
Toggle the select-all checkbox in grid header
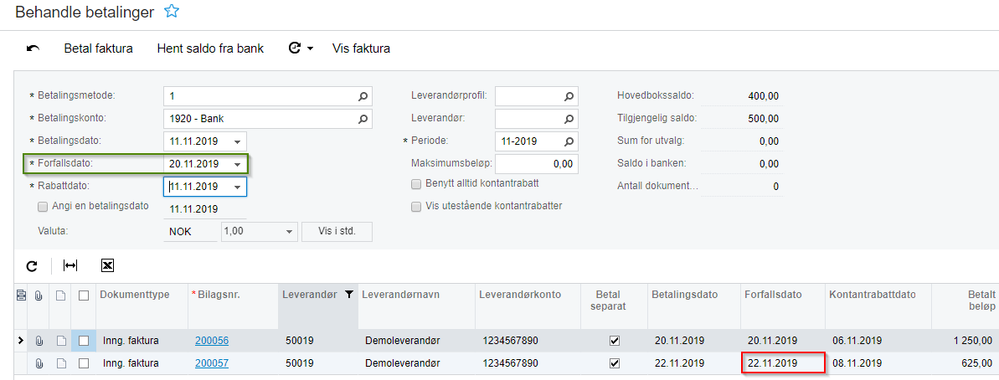coord(83,296)
